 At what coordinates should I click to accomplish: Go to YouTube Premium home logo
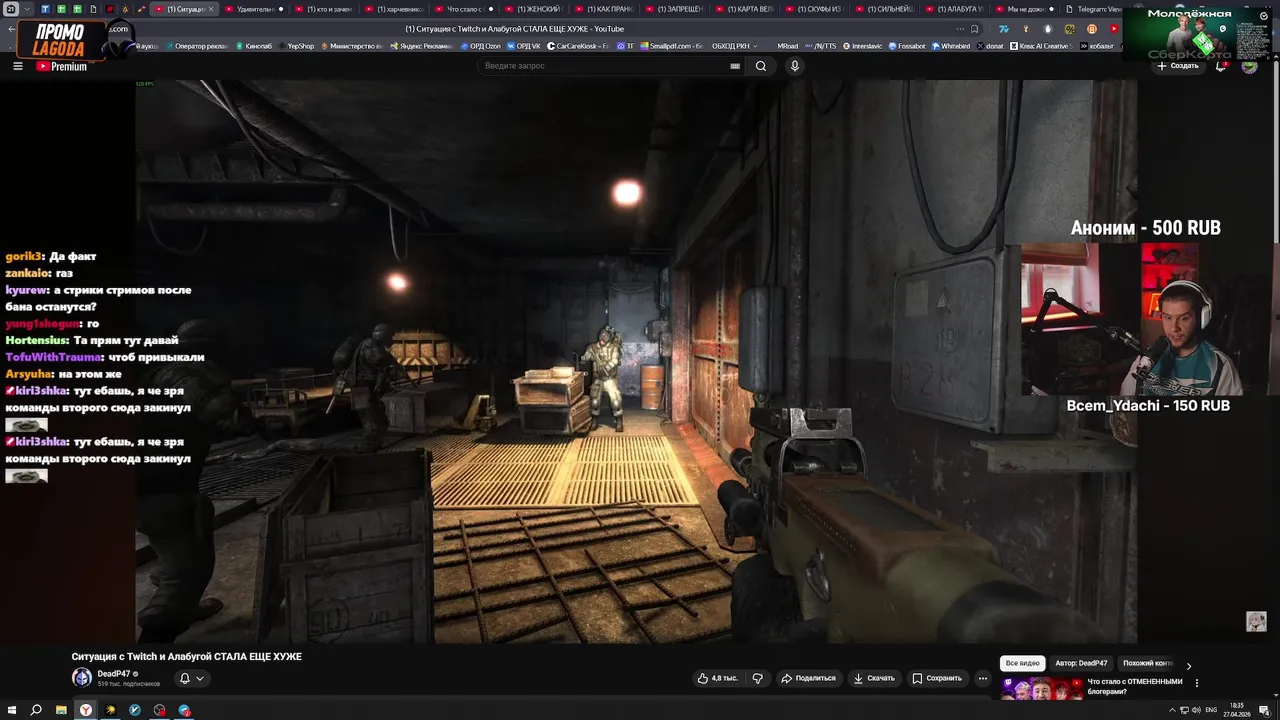click(x=62, y=66)
